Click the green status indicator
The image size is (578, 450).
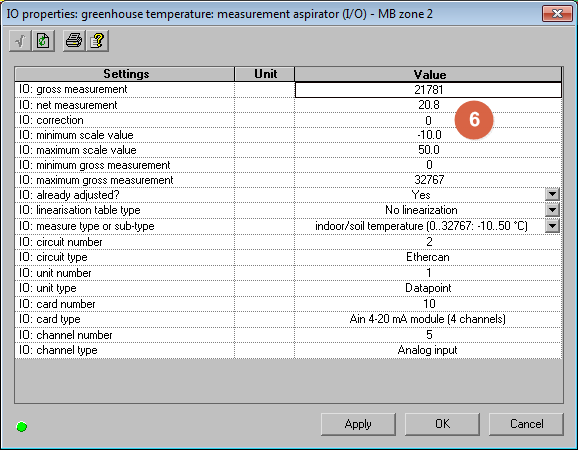point(22,426)
